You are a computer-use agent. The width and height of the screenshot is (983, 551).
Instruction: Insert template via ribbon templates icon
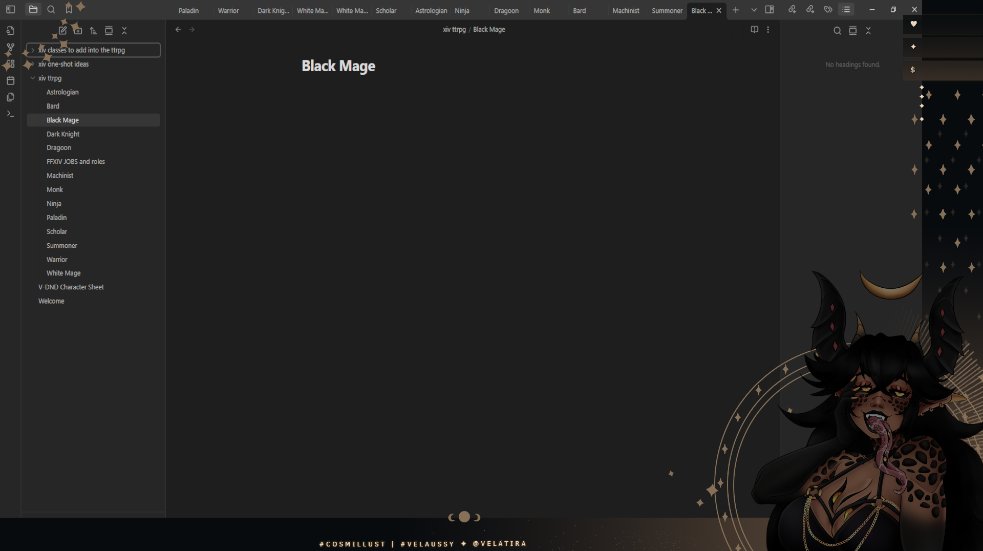10,97
